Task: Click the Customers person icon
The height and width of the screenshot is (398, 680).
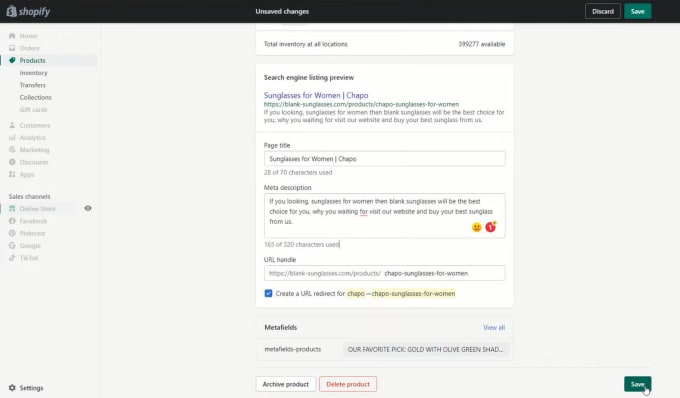Action: coord(12,125)
